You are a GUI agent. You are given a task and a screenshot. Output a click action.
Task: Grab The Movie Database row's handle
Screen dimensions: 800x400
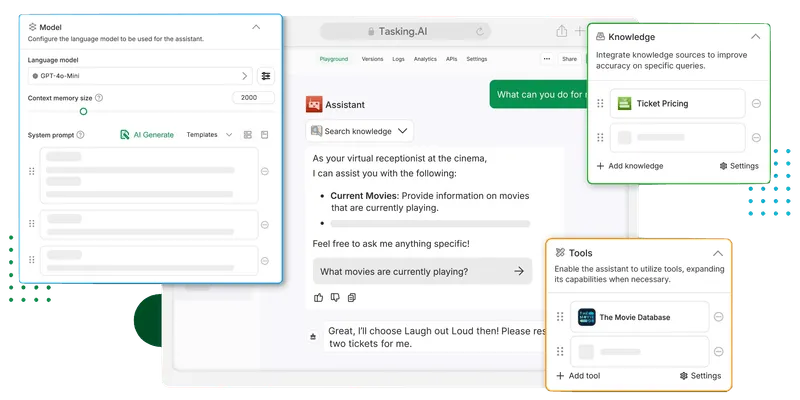(560, 317)
